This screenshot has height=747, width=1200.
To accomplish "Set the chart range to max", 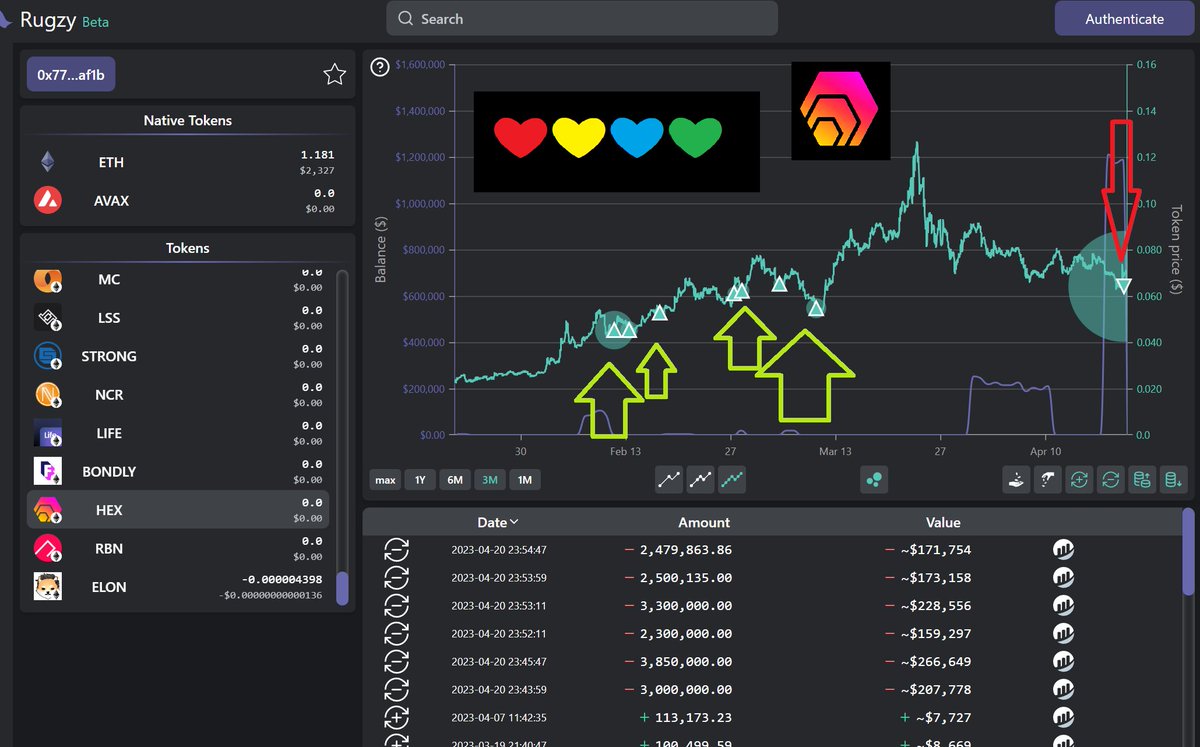I will [385, 480].
